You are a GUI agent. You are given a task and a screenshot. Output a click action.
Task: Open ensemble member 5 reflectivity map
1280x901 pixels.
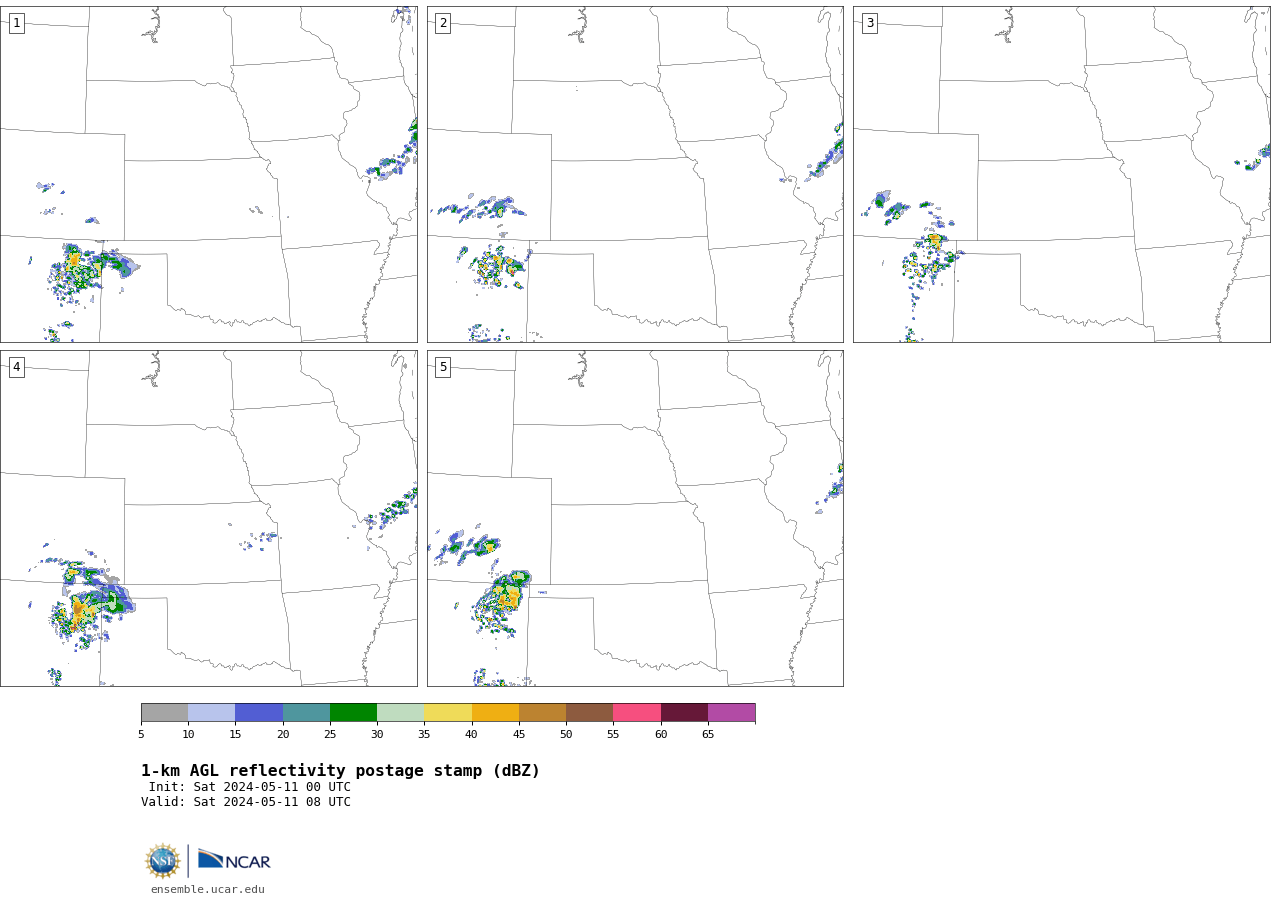click(x=635, y=518)
